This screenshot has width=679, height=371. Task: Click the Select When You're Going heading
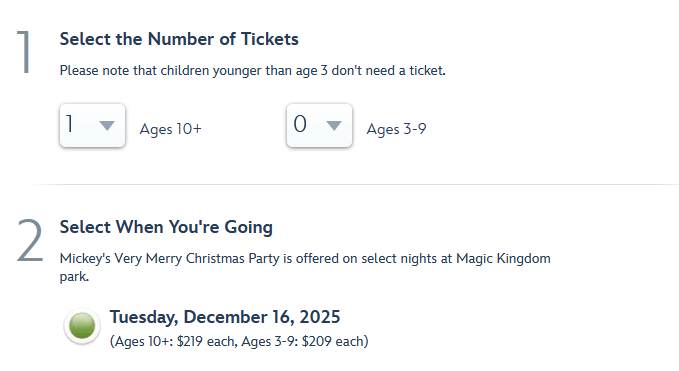[x=166, y=227]
